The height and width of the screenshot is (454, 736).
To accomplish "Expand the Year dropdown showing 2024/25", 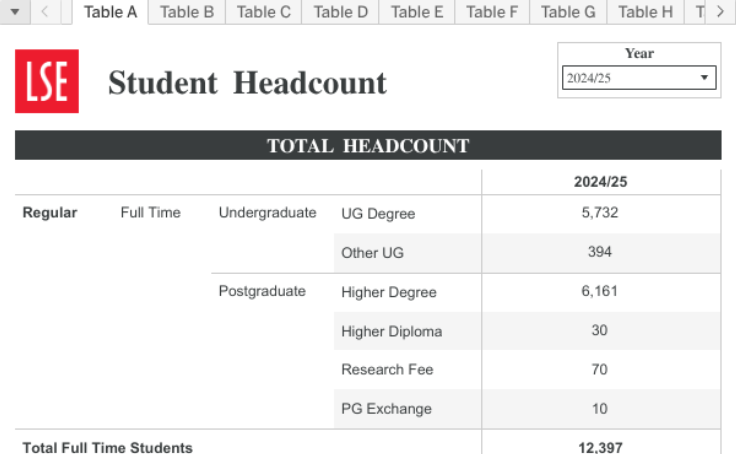I will [x=639, y=78].
